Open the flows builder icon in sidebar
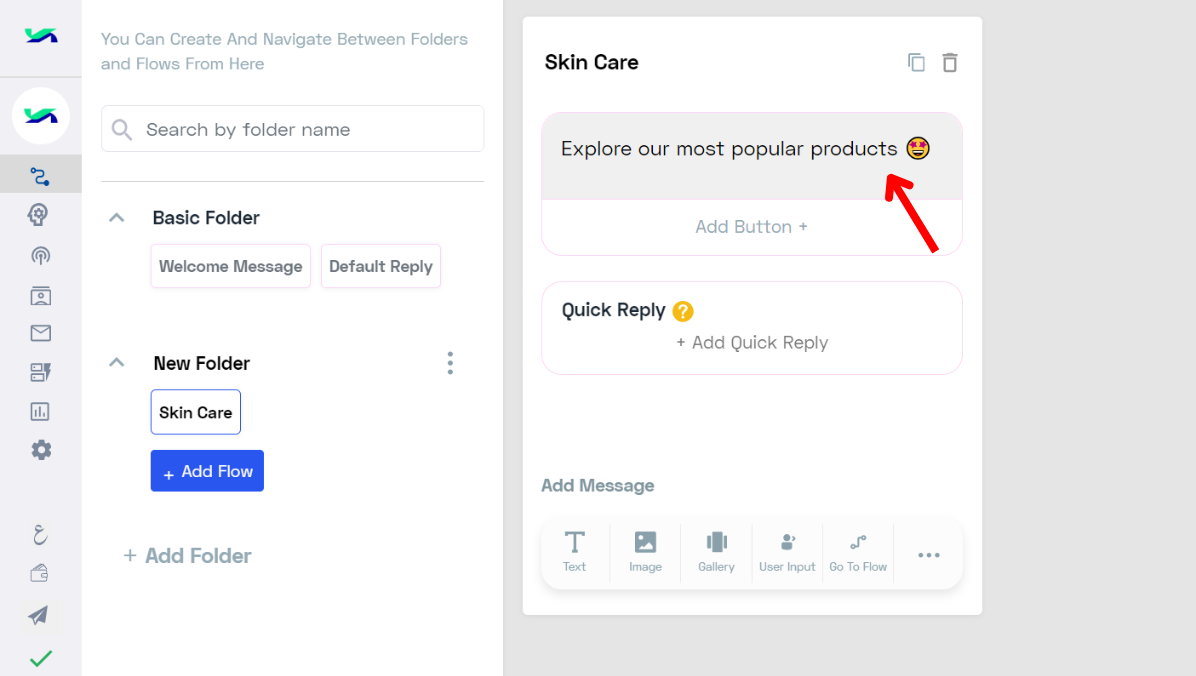This screenshot has height=676, width=1196. [x=40, y=176]
